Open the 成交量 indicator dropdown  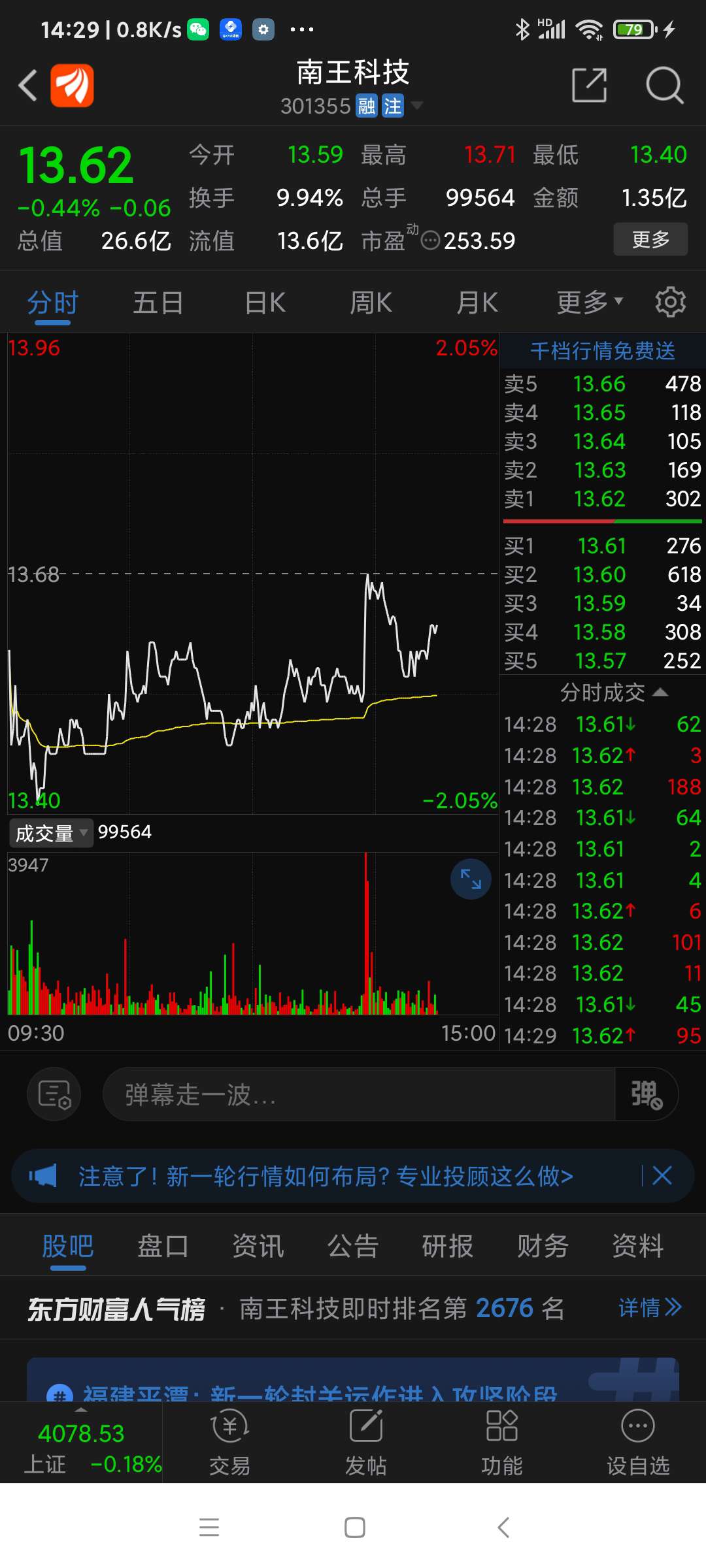51,833
